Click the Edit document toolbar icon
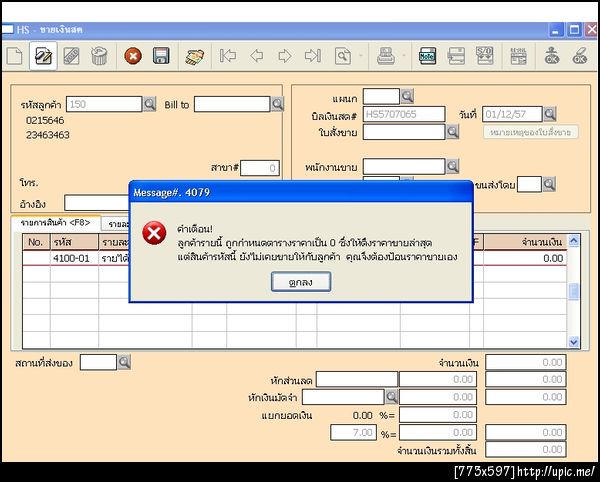The height and width of the screenshot is (482, 600). click(43, 56)
